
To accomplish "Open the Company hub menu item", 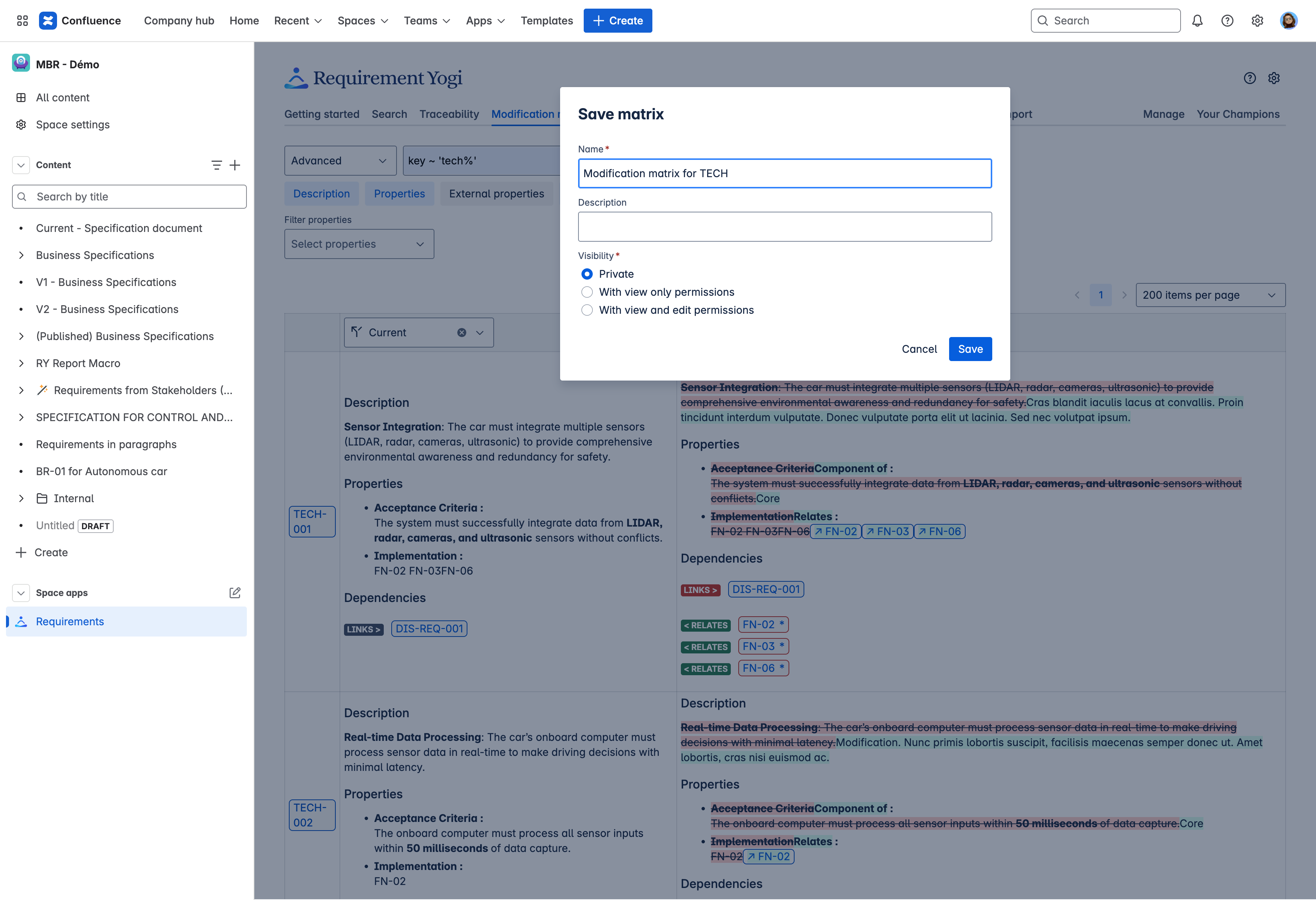I will 179,21.
